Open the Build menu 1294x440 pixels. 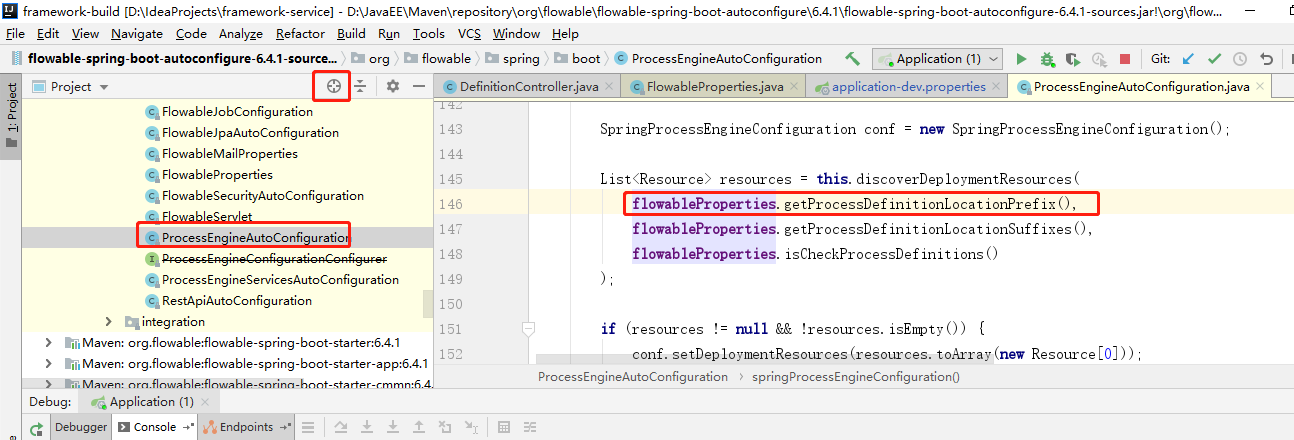coord(351,34)
